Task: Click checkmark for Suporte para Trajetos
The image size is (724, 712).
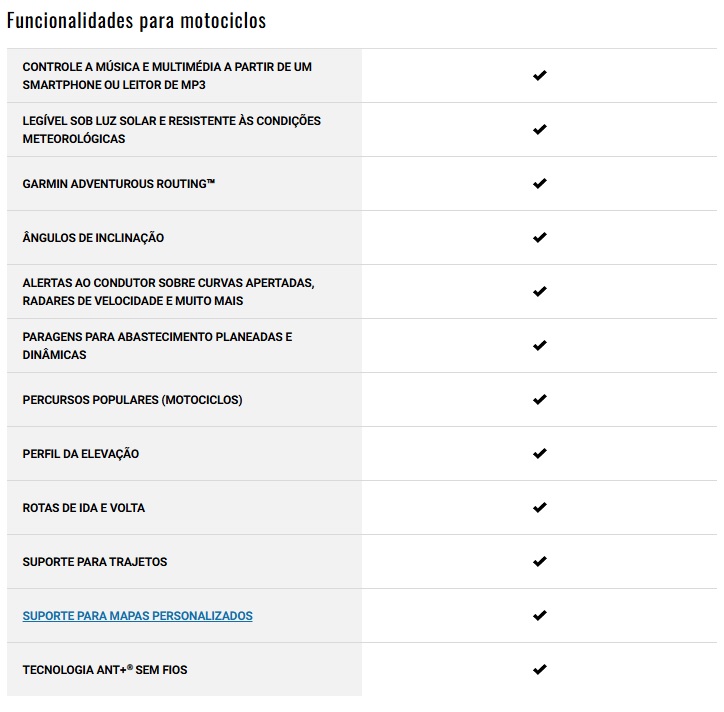Action: click(540, 561)
